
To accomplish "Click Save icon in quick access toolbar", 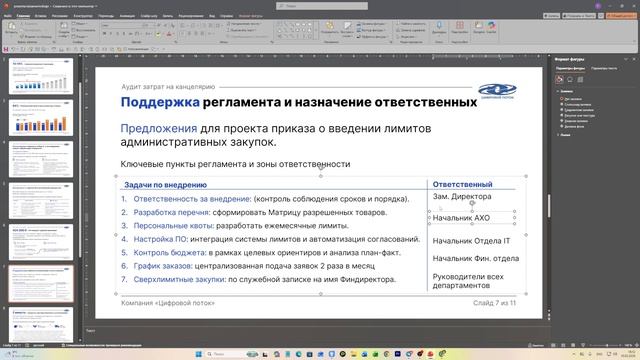I will click(6, 49).
